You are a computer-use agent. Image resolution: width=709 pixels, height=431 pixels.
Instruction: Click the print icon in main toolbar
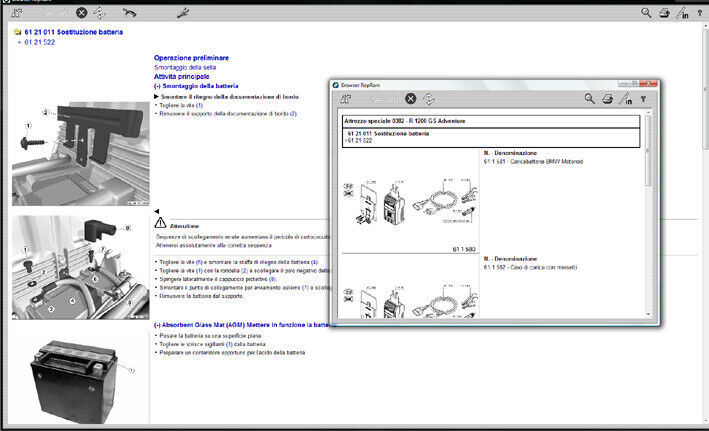pos(663,13)
